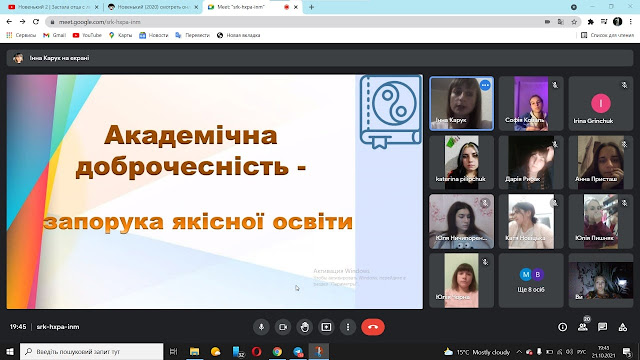Turn off the camera in Meet
The width and height of the screenshot is (640, 360).
tap(283, 327)
